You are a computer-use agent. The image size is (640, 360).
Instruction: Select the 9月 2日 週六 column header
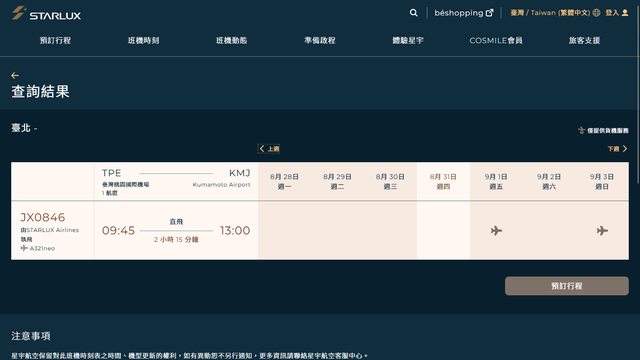549,181
